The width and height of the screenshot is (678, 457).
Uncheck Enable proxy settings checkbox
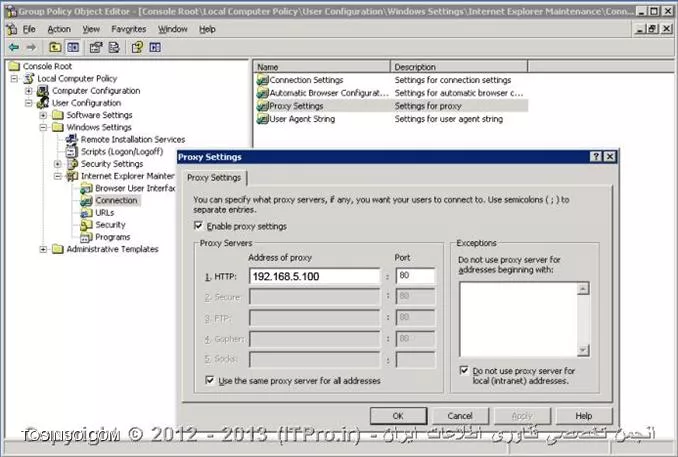click(198, 226)
